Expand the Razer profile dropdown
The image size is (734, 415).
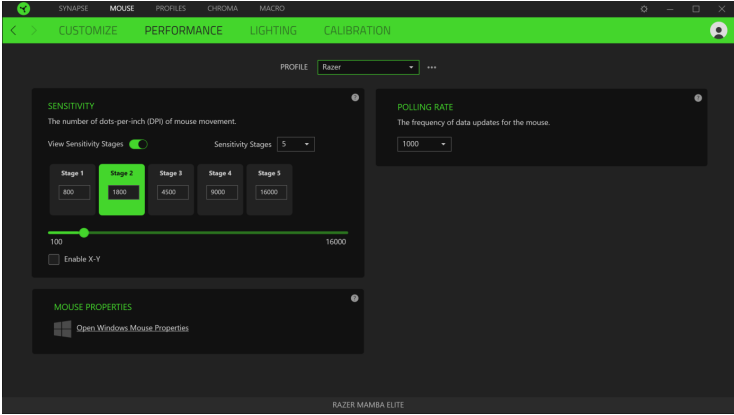pos(368,68)
